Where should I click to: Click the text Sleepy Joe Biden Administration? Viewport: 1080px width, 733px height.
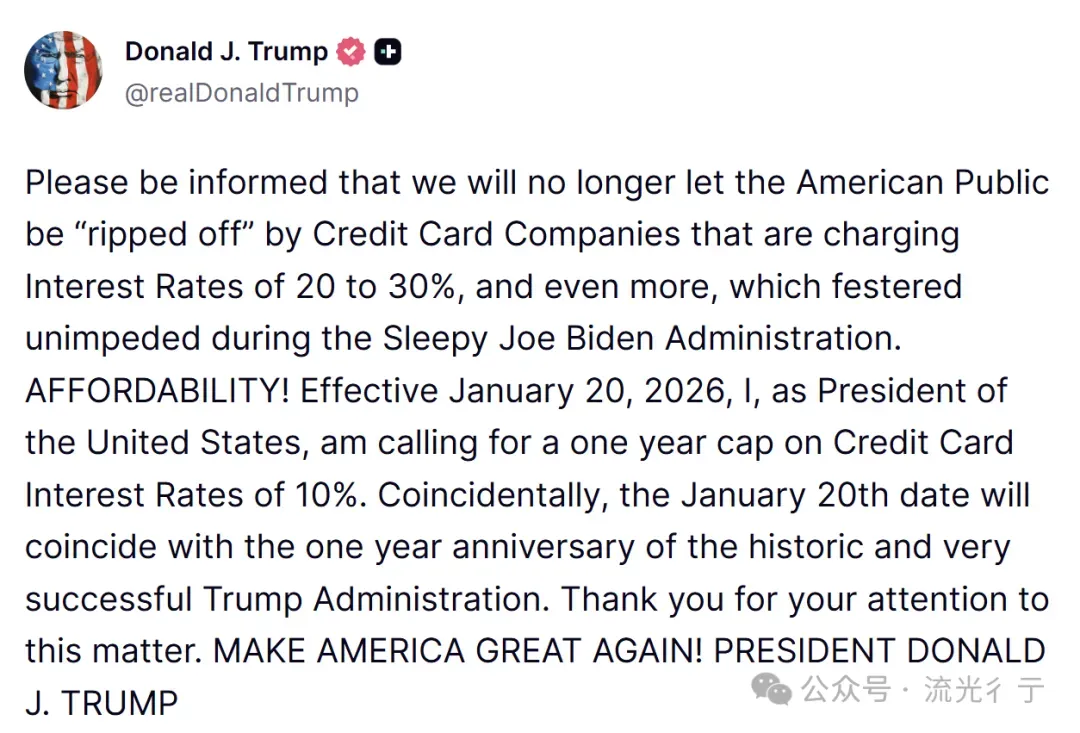[x=642, y=339]
